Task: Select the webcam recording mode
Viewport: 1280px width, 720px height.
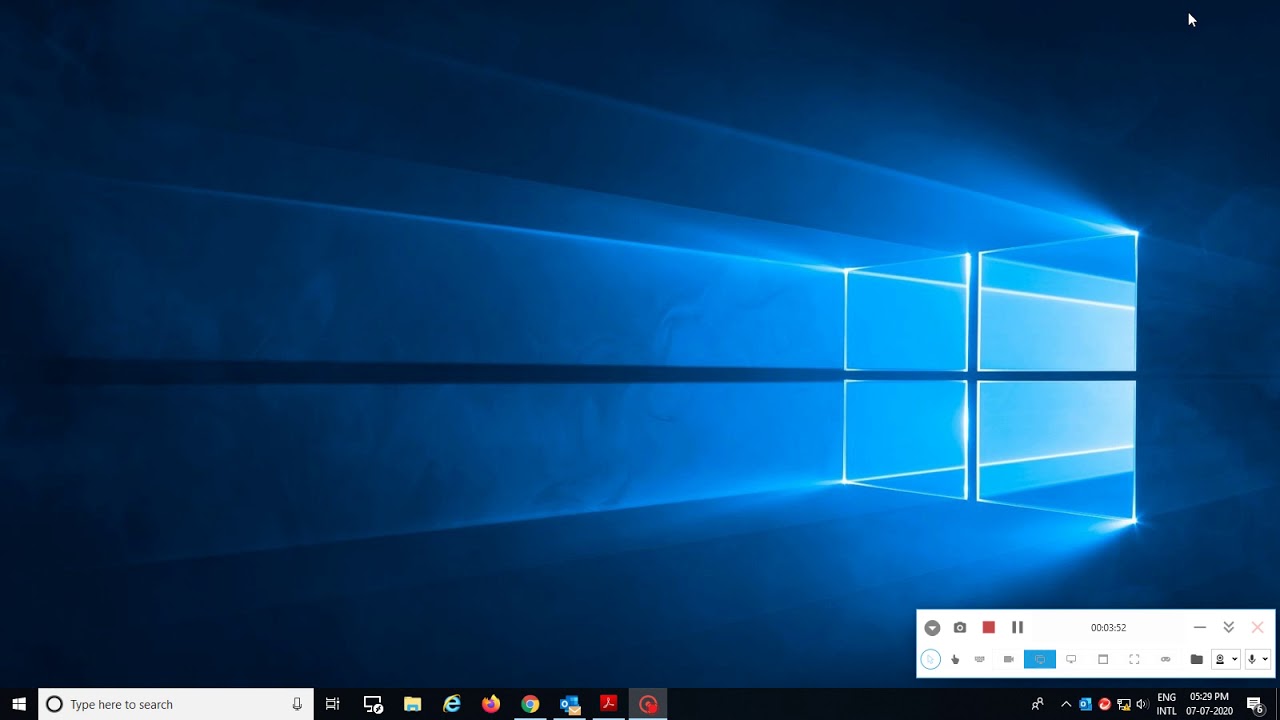Action: click(1009, 659)
